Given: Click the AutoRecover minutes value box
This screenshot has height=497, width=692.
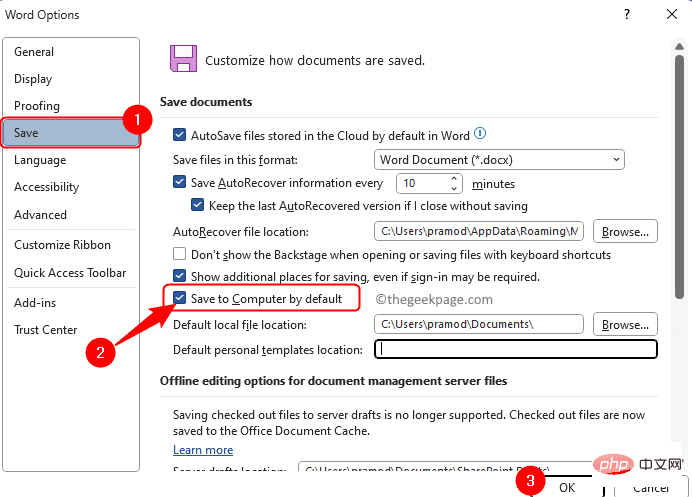Looking at the screenshot, I should coord(423,183).
